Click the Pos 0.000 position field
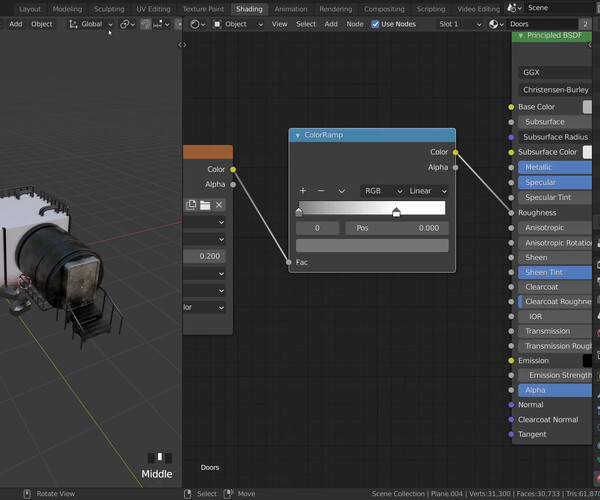 point(397,228)
